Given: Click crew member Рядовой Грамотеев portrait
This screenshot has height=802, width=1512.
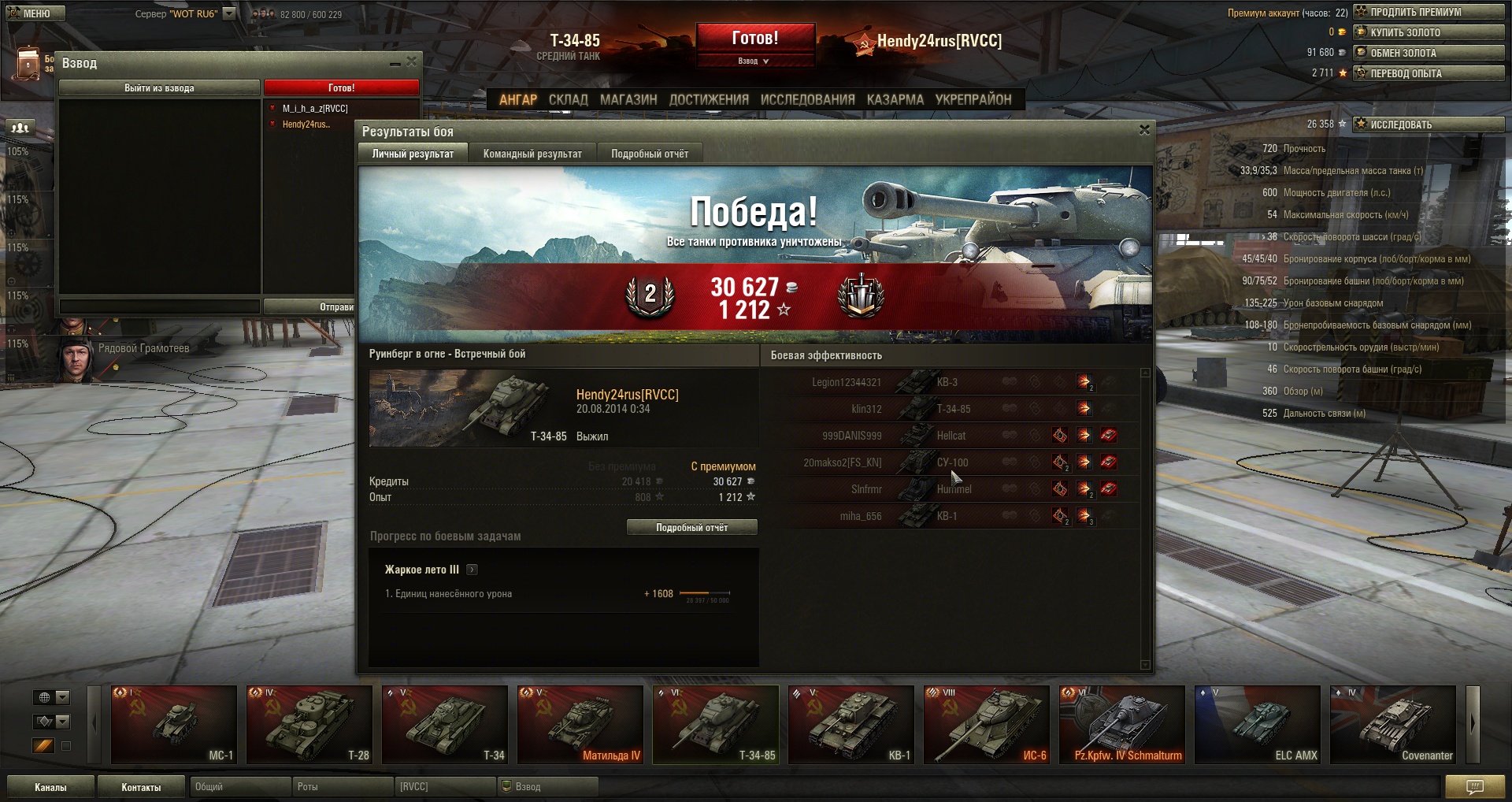Looking at the screenshot, I should click(76, 359).
